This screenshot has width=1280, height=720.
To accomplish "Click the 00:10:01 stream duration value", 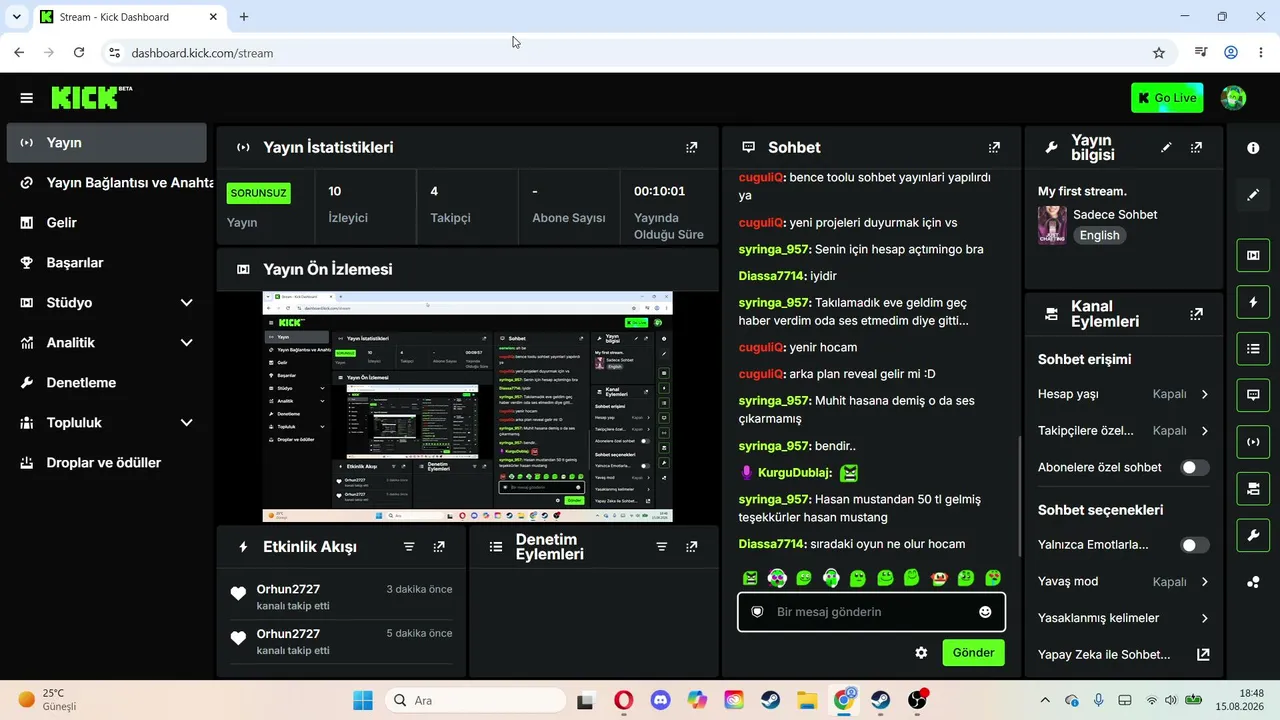I will coord(659,191).
